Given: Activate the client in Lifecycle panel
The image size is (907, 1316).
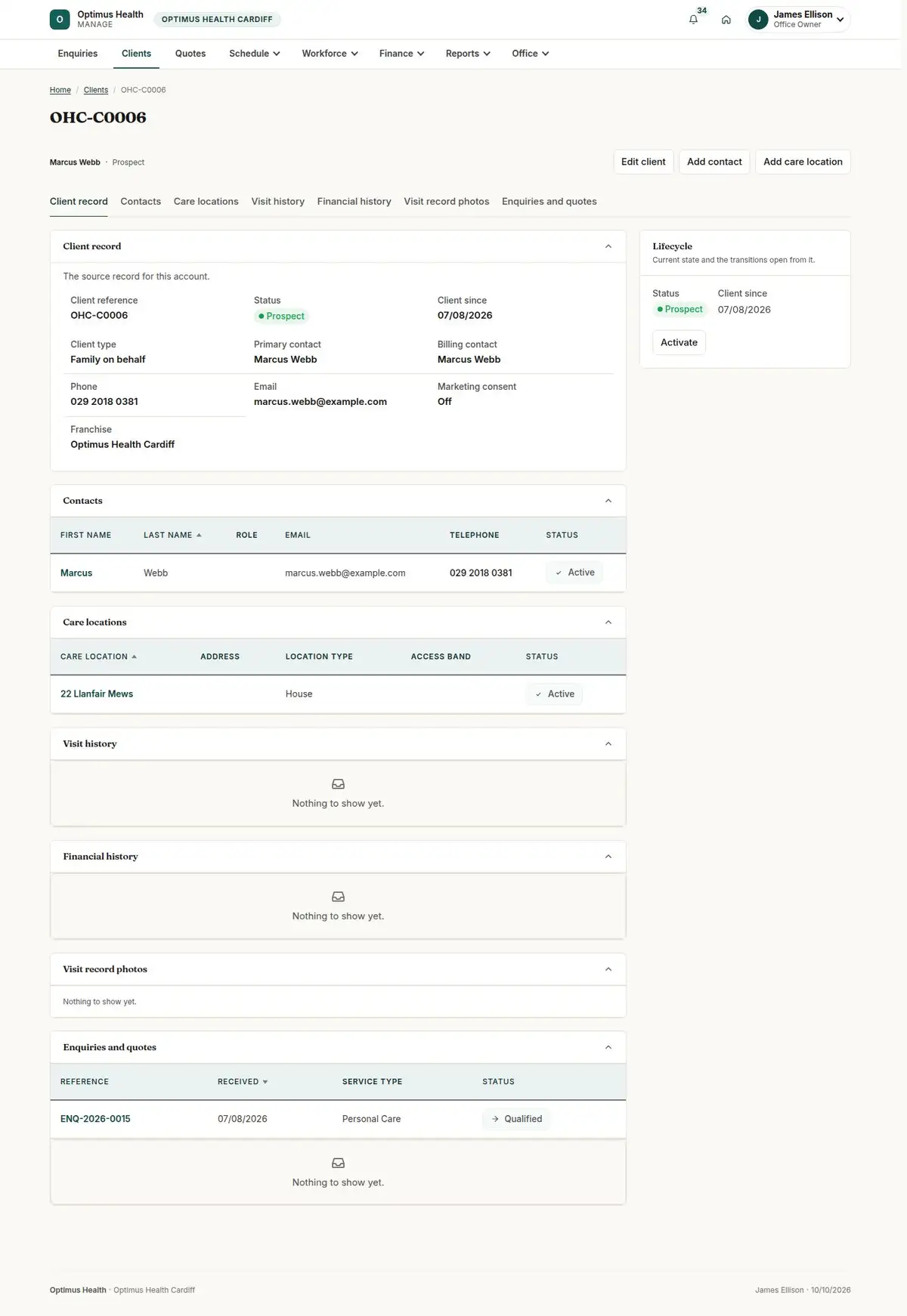Looking at the screenshot, I should (679, 342).
